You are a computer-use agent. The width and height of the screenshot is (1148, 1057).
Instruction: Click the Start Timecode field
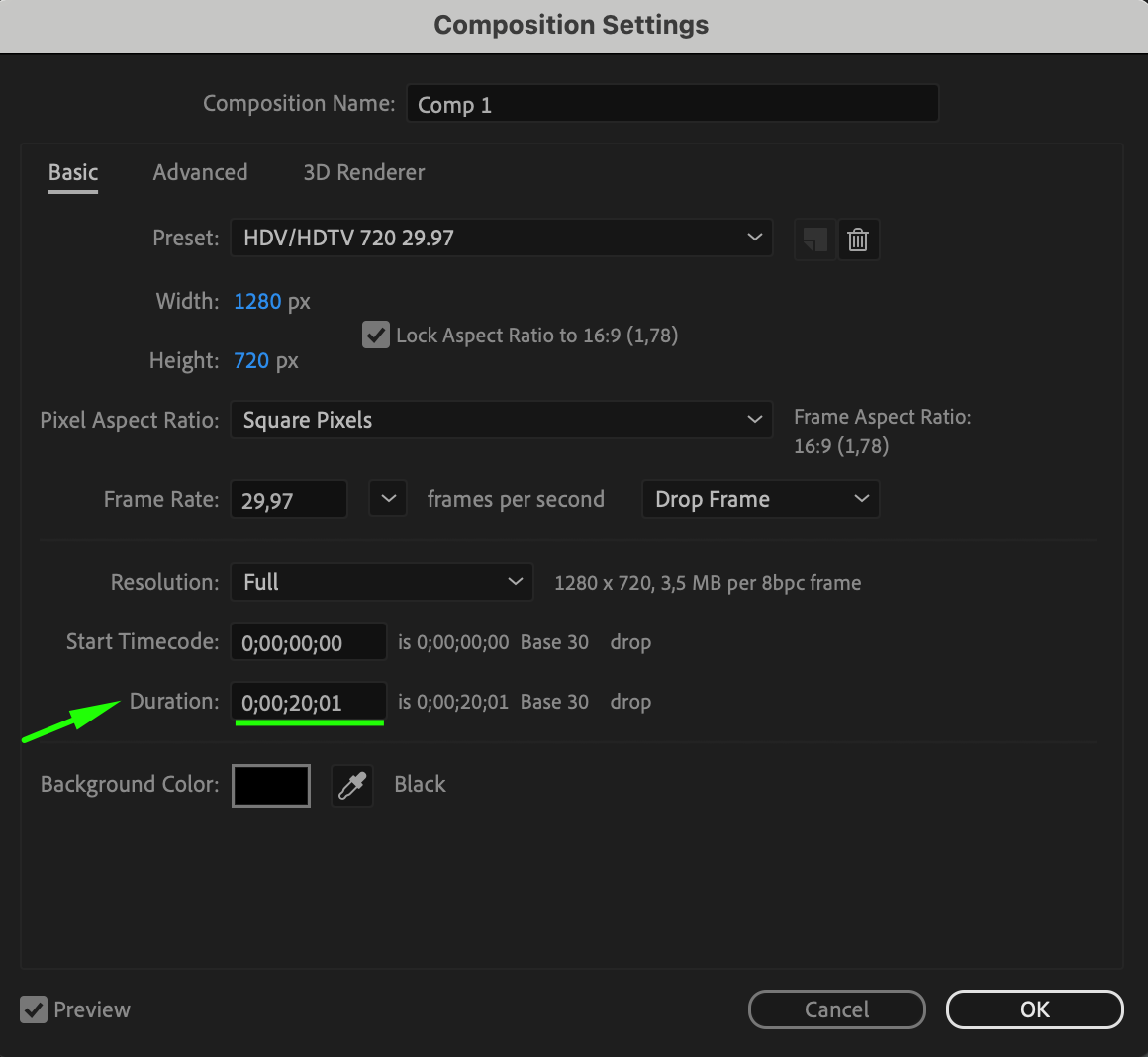[308, 642]
